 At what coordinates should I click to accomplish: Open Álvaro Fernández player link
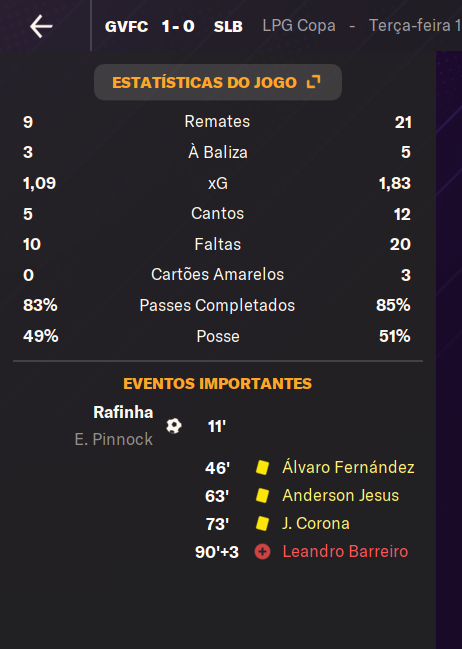tap(348, 467)
